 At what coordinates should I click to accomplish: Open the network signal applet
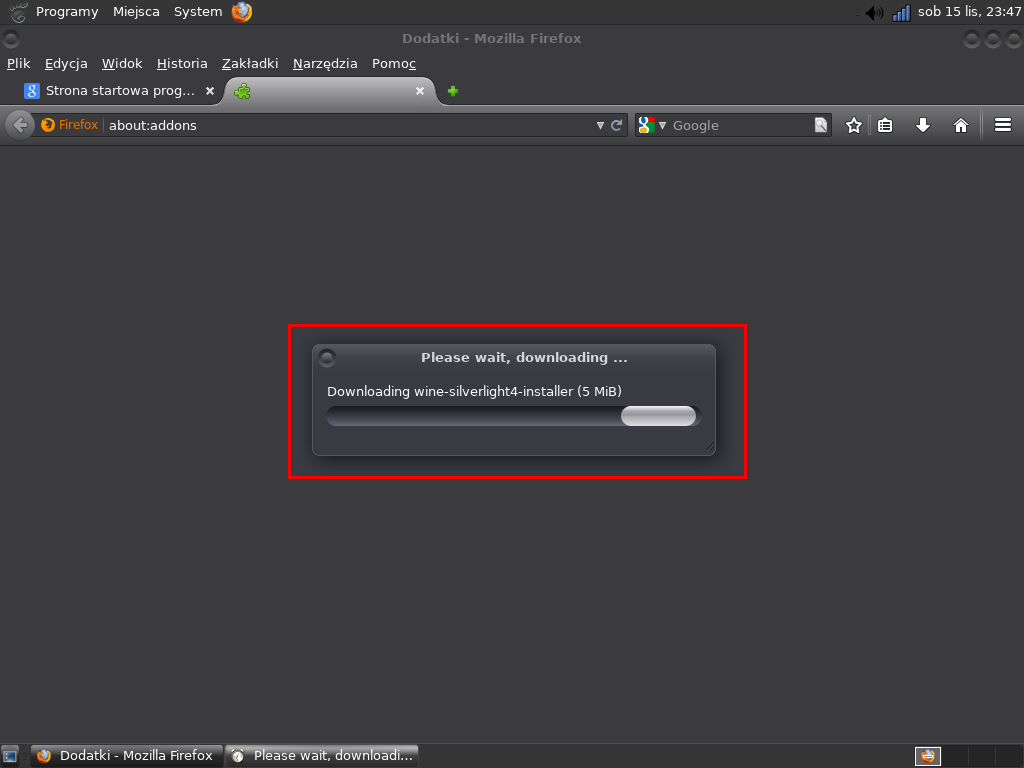tap(901, 12)
